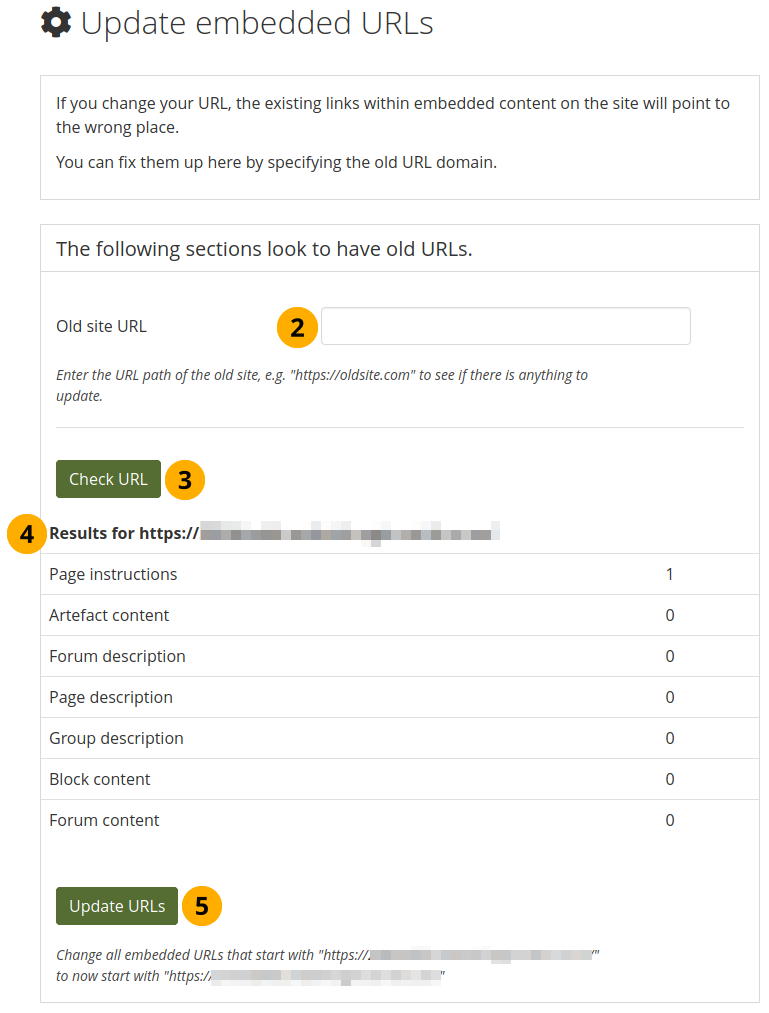
Task: Click the orange number 4 marker
Action: [x=27, y=534]
